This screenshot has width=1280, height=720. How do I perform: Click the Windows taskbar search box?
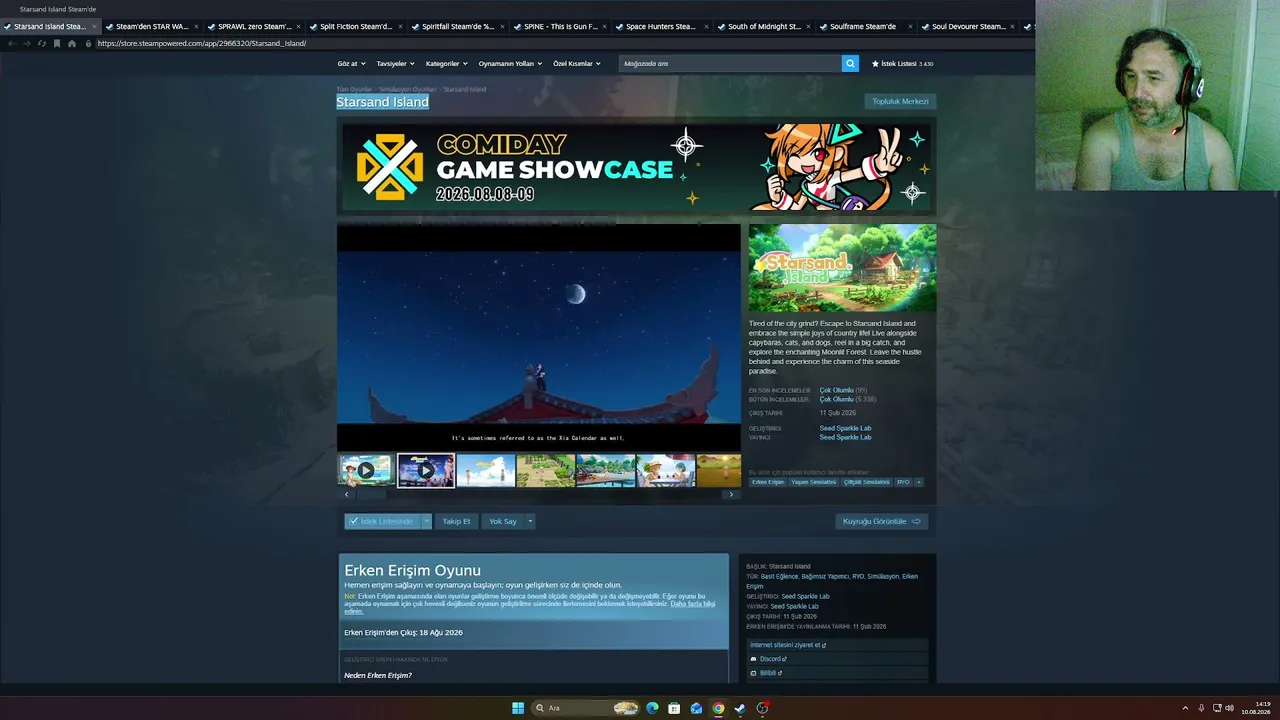[586, 708]
